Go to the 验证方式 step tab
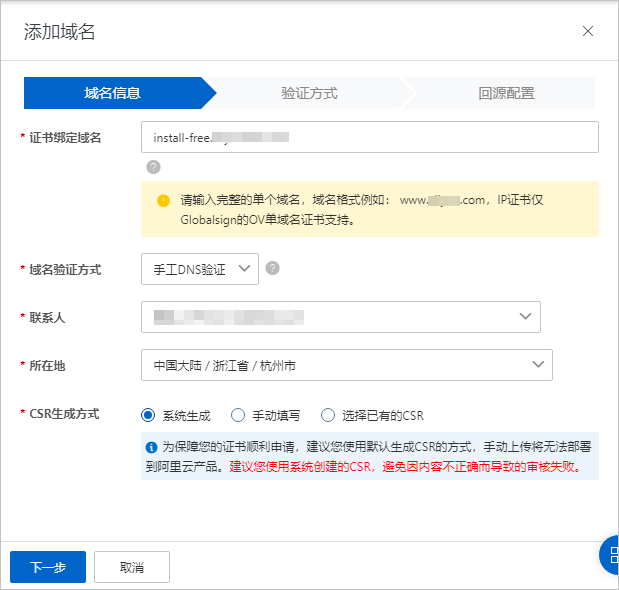The width and height of the screenshot is (619, 590). (x=309, y=93)
